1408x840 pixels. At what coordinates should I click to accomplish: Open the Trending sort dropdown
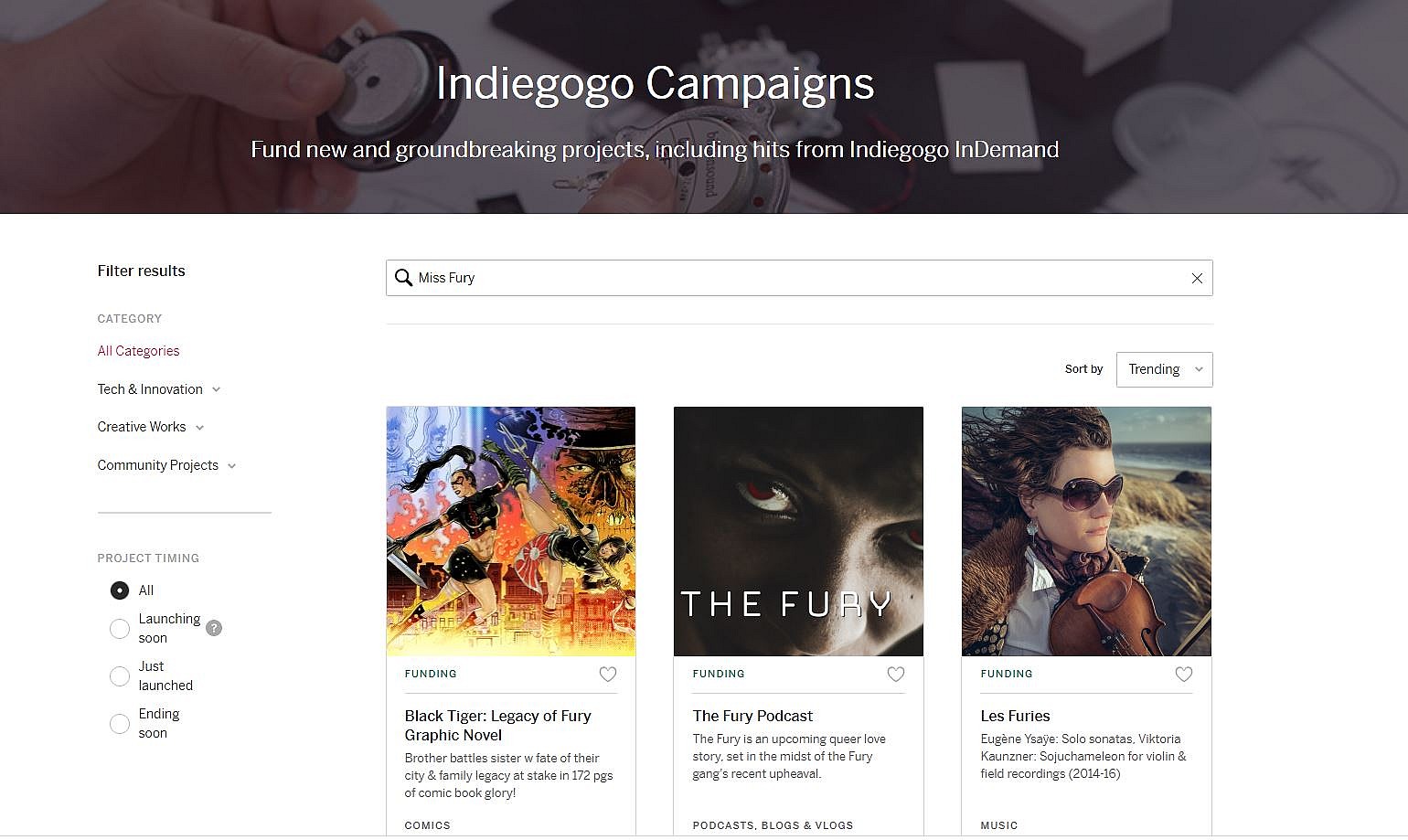tap(1164, 369)
